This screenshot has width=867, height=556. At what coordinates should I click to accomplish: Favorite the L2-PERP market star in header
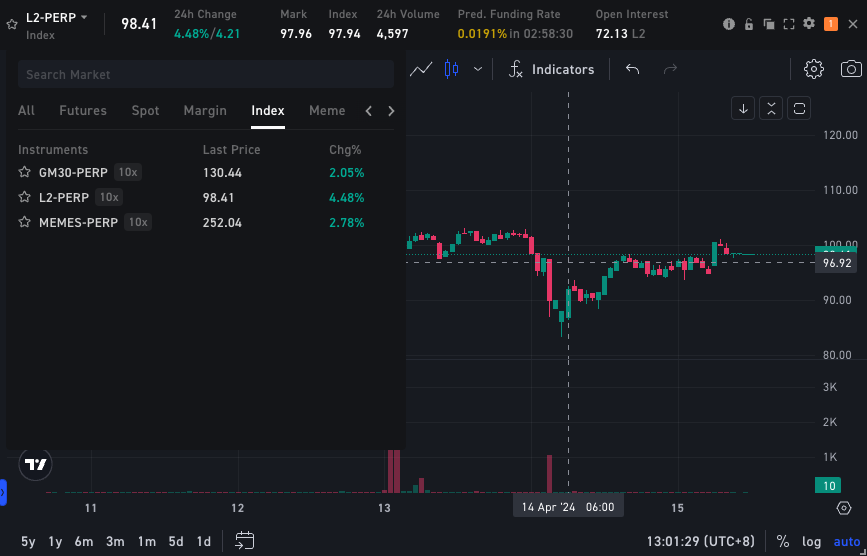click(12, 25)
